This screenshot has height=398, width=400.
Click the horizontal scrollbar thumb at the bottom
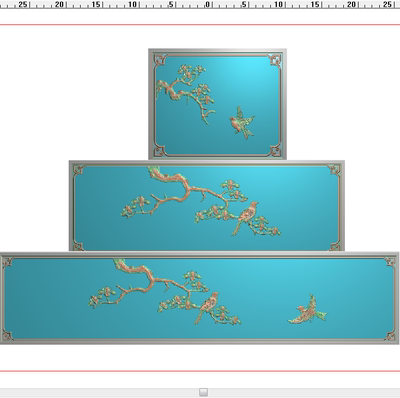pyautogui.click(x=204, y=392)
